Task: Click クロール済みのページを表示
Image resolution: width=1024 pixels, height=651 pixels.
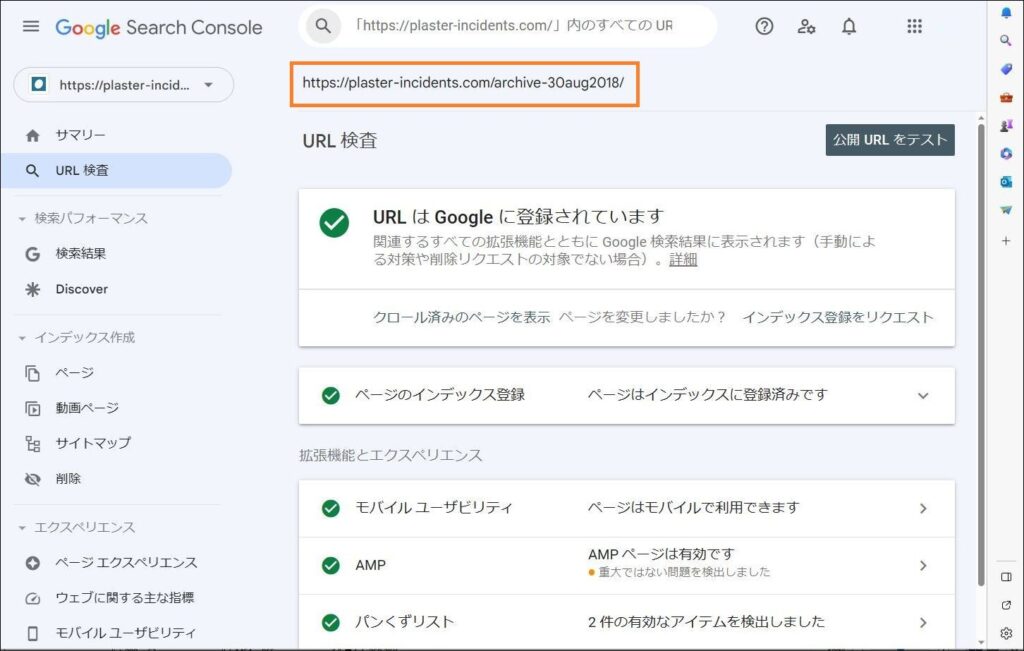Action: [x=461, y=317]
